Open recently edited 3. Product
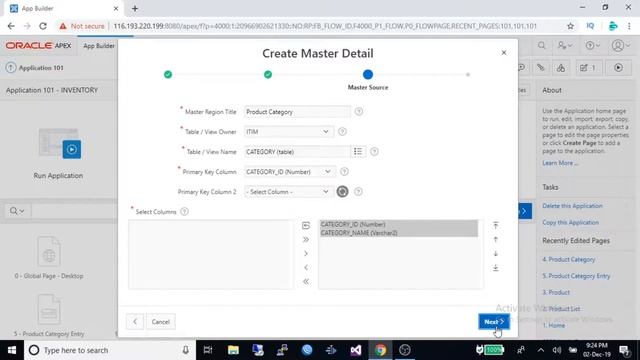Image resolution: width=640 pixels, height=360 pixels. click(556, 292)
